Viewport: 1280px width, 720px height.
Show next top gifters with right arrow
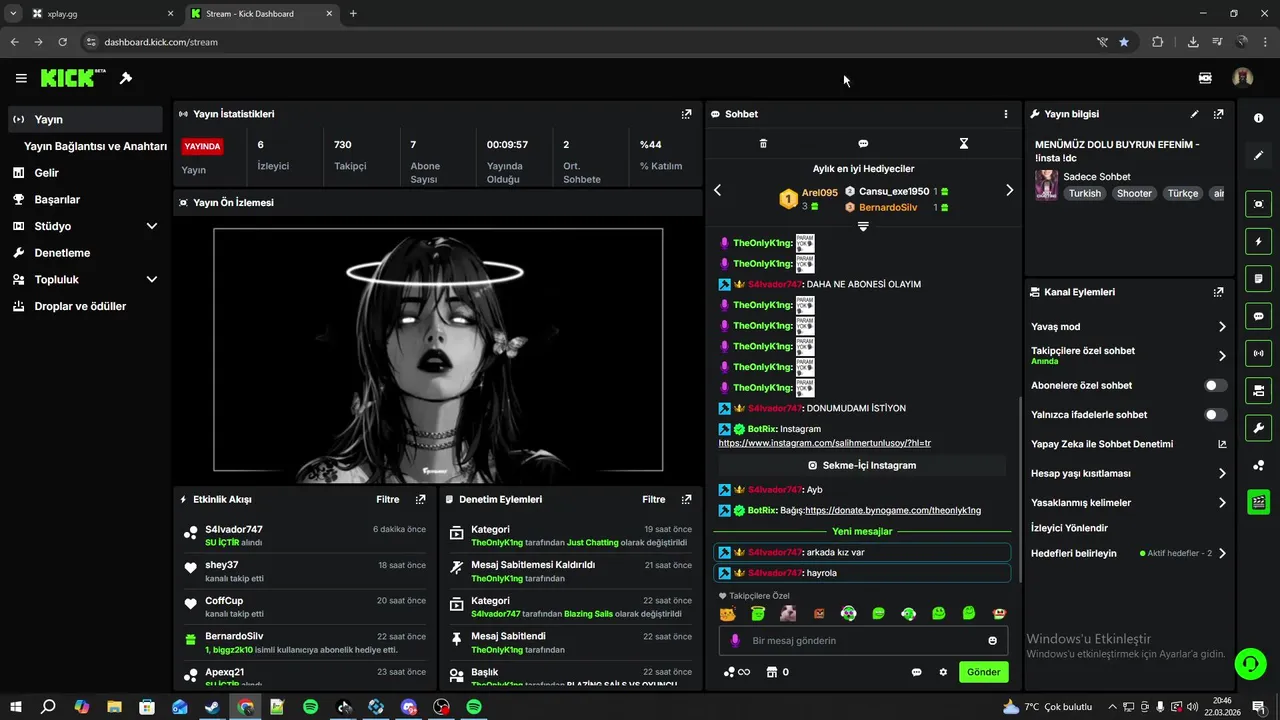[1009, 190]
